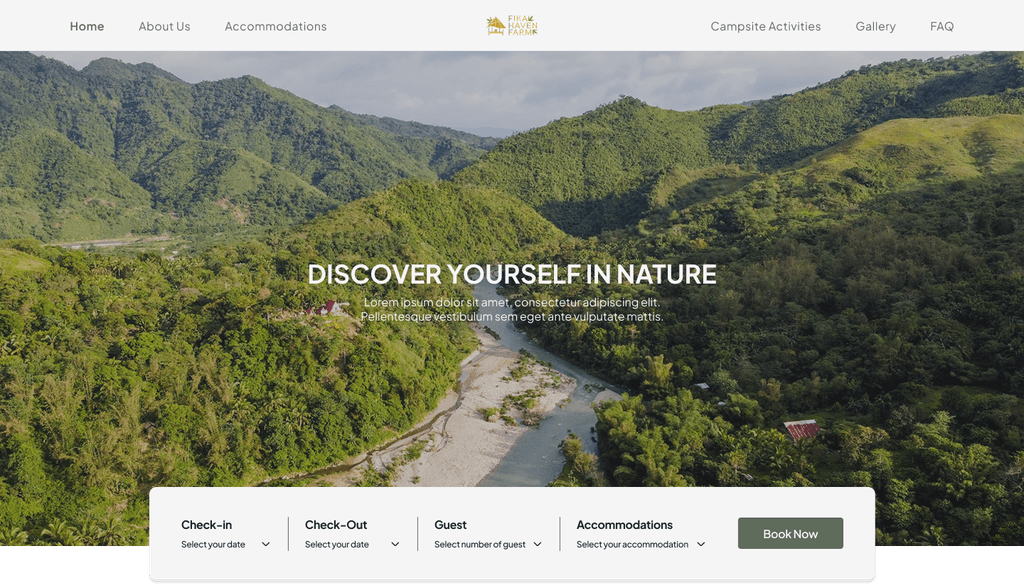Expand the Accommodations selection chevron

pyautogui.click(x=701, y=545)
